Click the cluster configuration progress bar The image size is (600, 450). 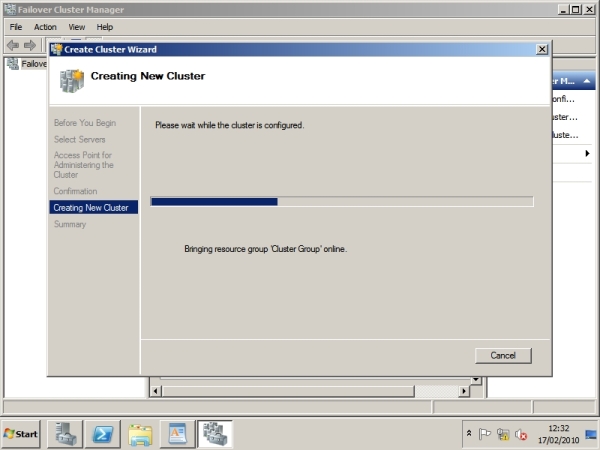[x=342, y=201]
